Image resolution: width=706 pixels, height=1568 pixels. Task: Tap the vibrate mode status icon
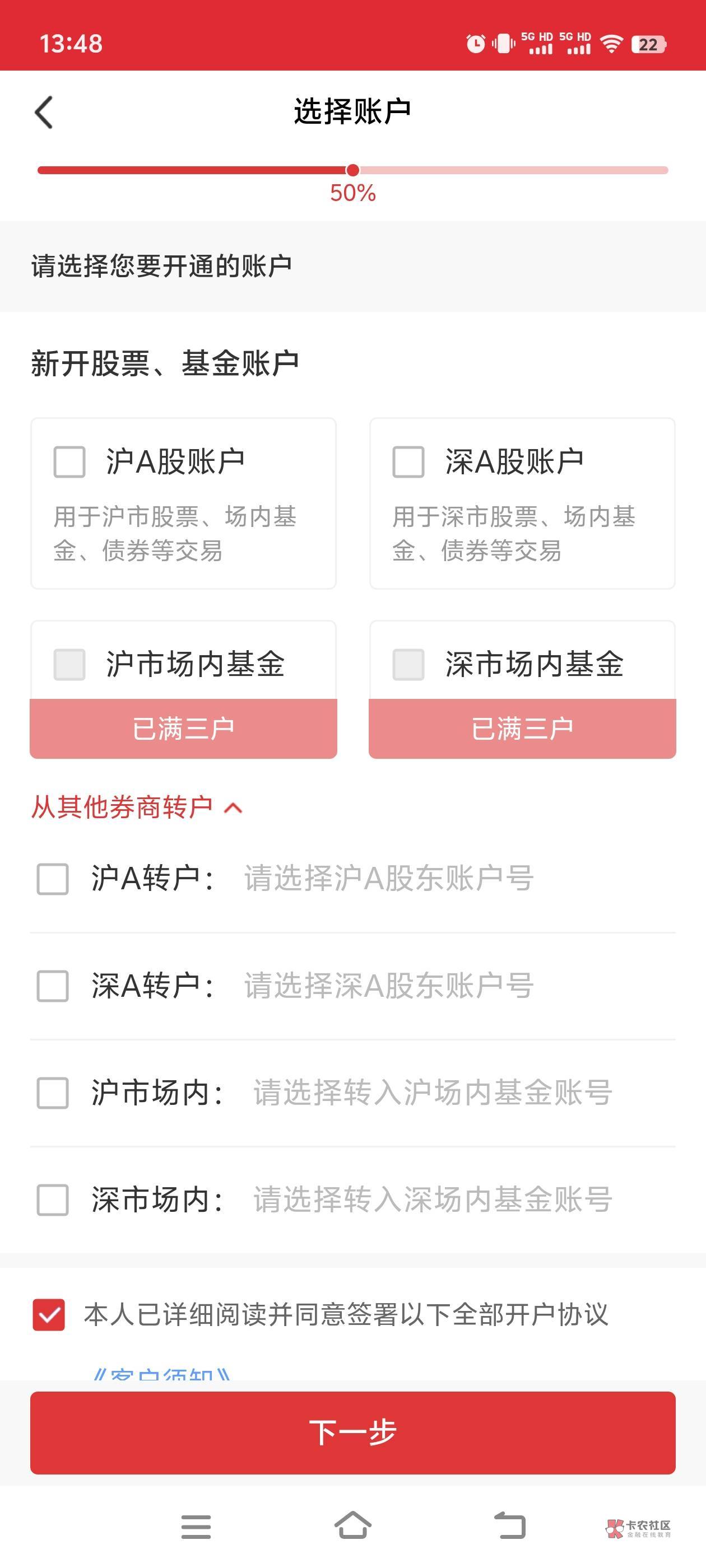pos(503,44)
